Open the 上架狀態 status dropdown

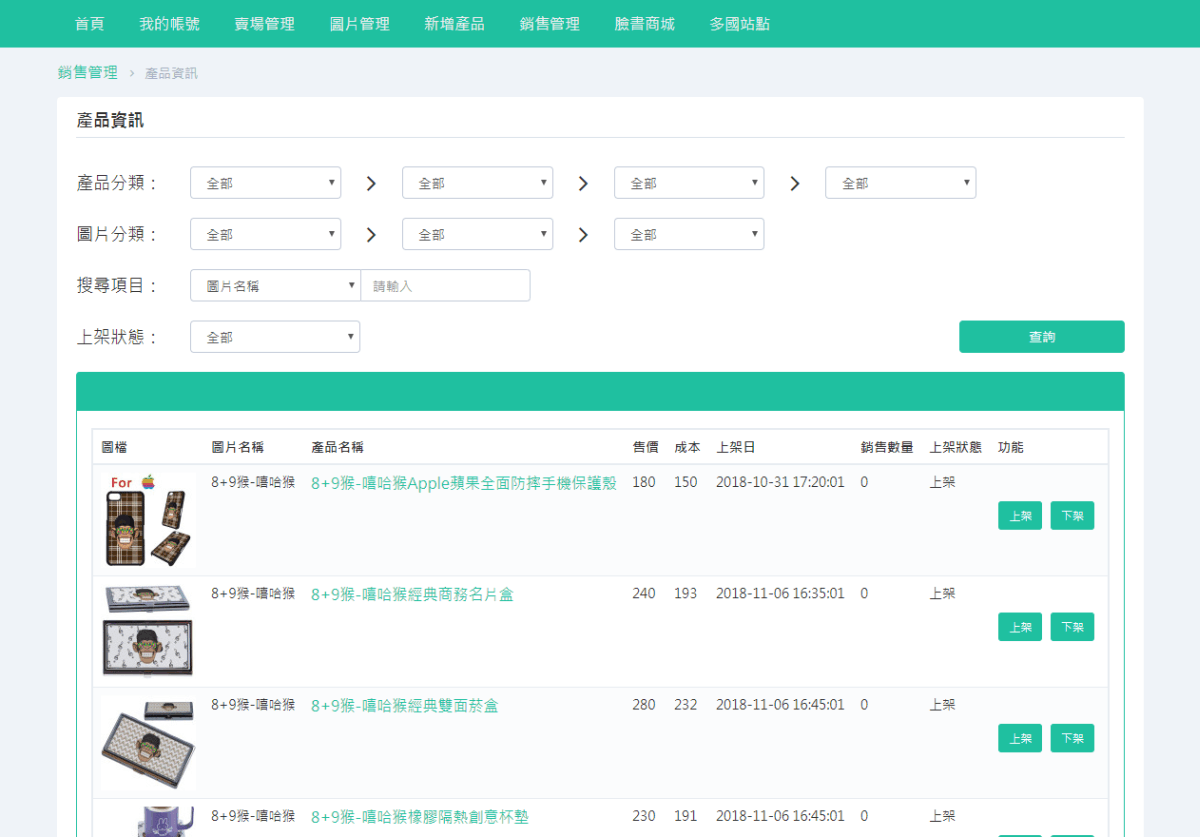(274, 336)
